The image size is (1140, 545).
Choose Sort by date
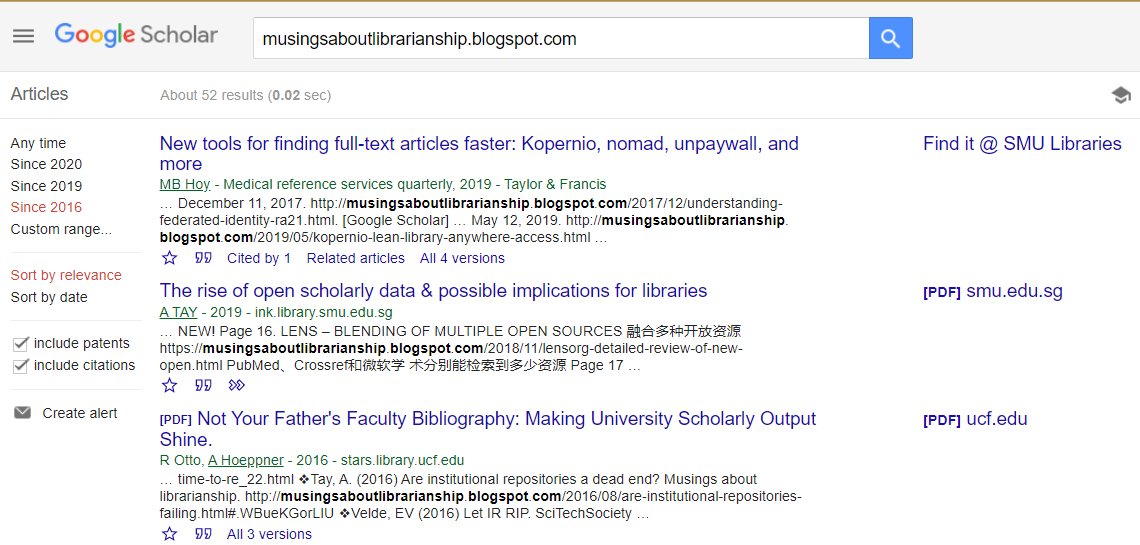point(49,297)
